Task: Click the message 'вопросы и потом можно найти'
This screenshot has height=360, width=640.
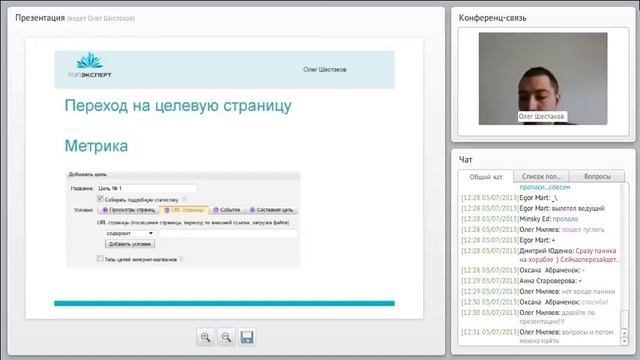Action: point(567,336)
